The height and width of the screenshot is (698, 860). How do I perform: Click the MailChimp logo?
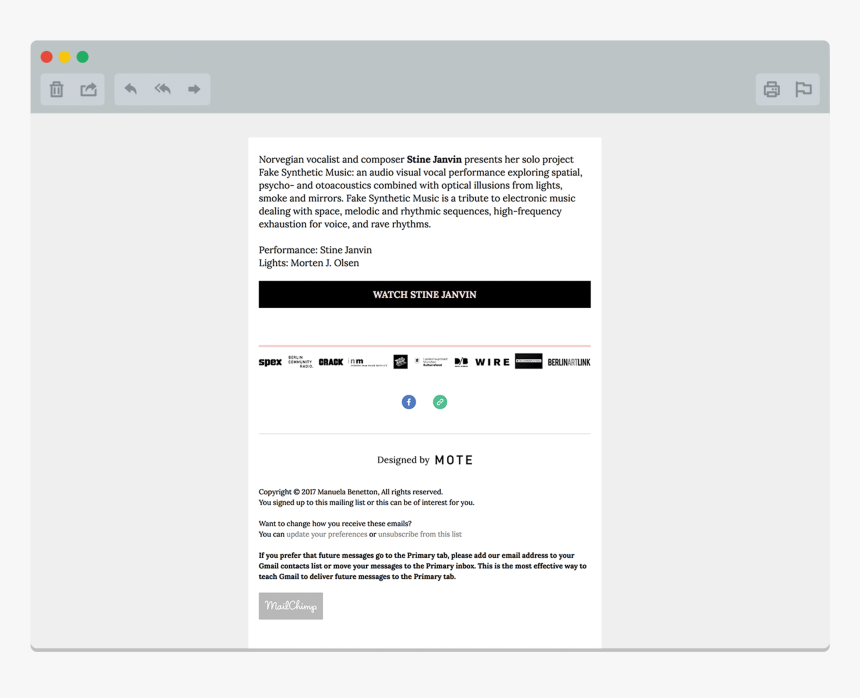click(x=290, y=605)
